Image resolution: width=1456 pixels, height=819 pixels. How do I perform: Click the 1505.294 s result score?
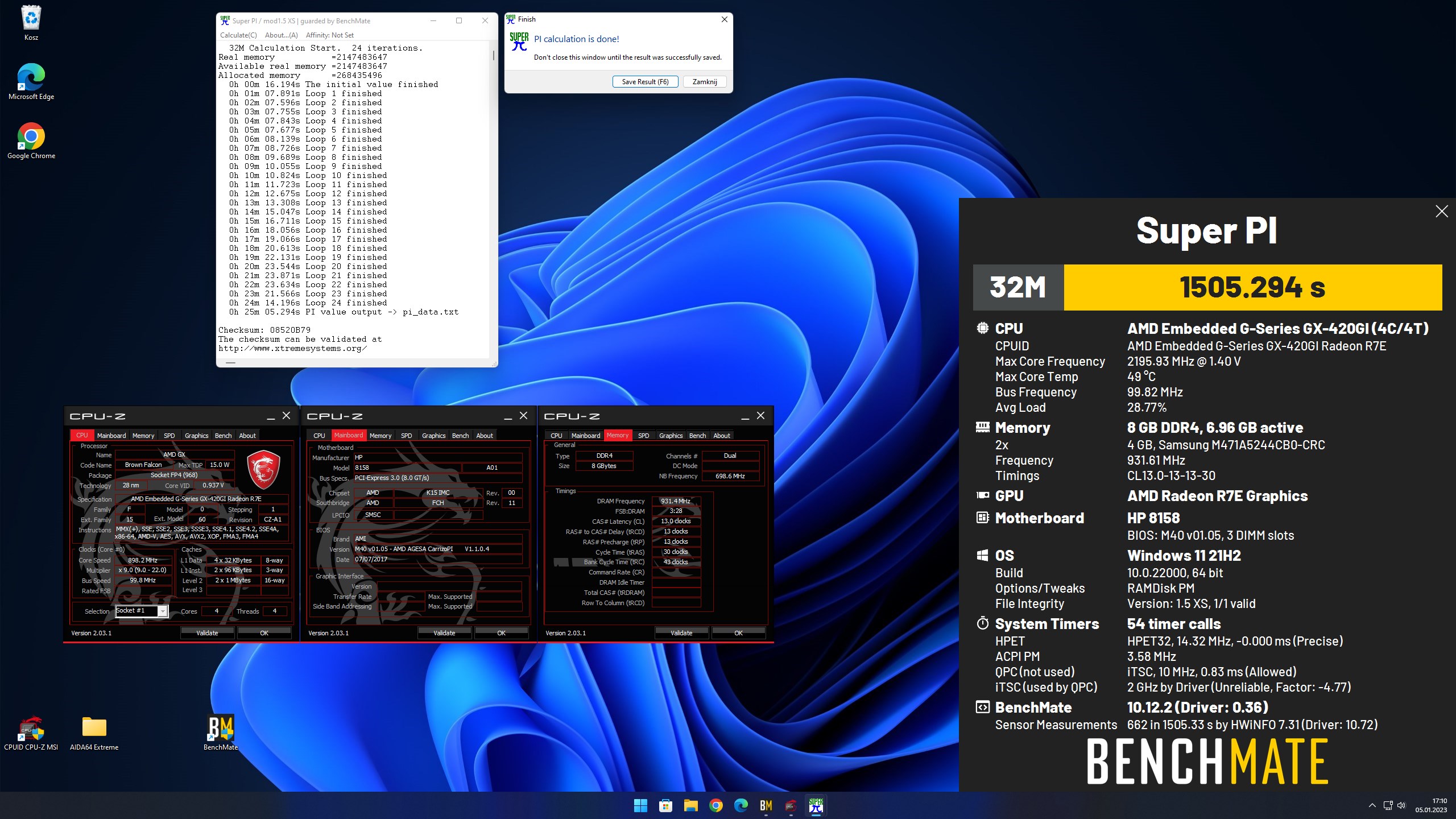(1252, 287)
